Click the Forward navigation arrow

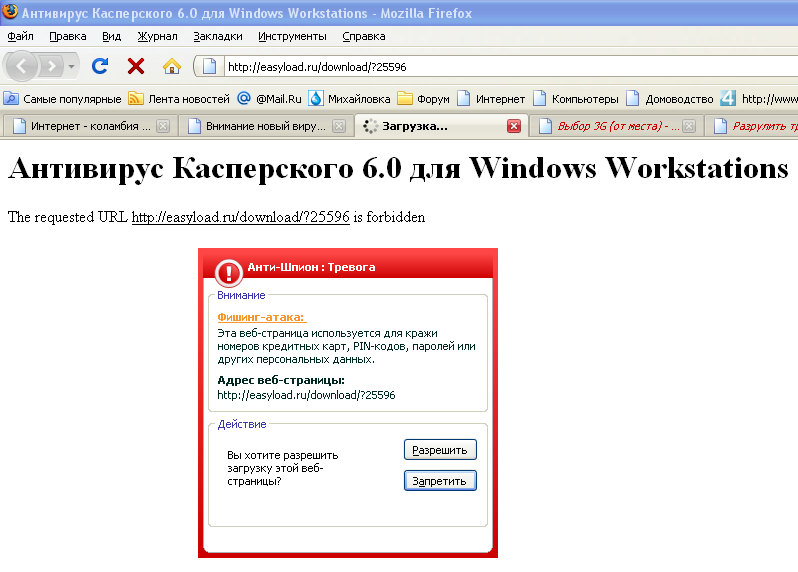(51, 66)
